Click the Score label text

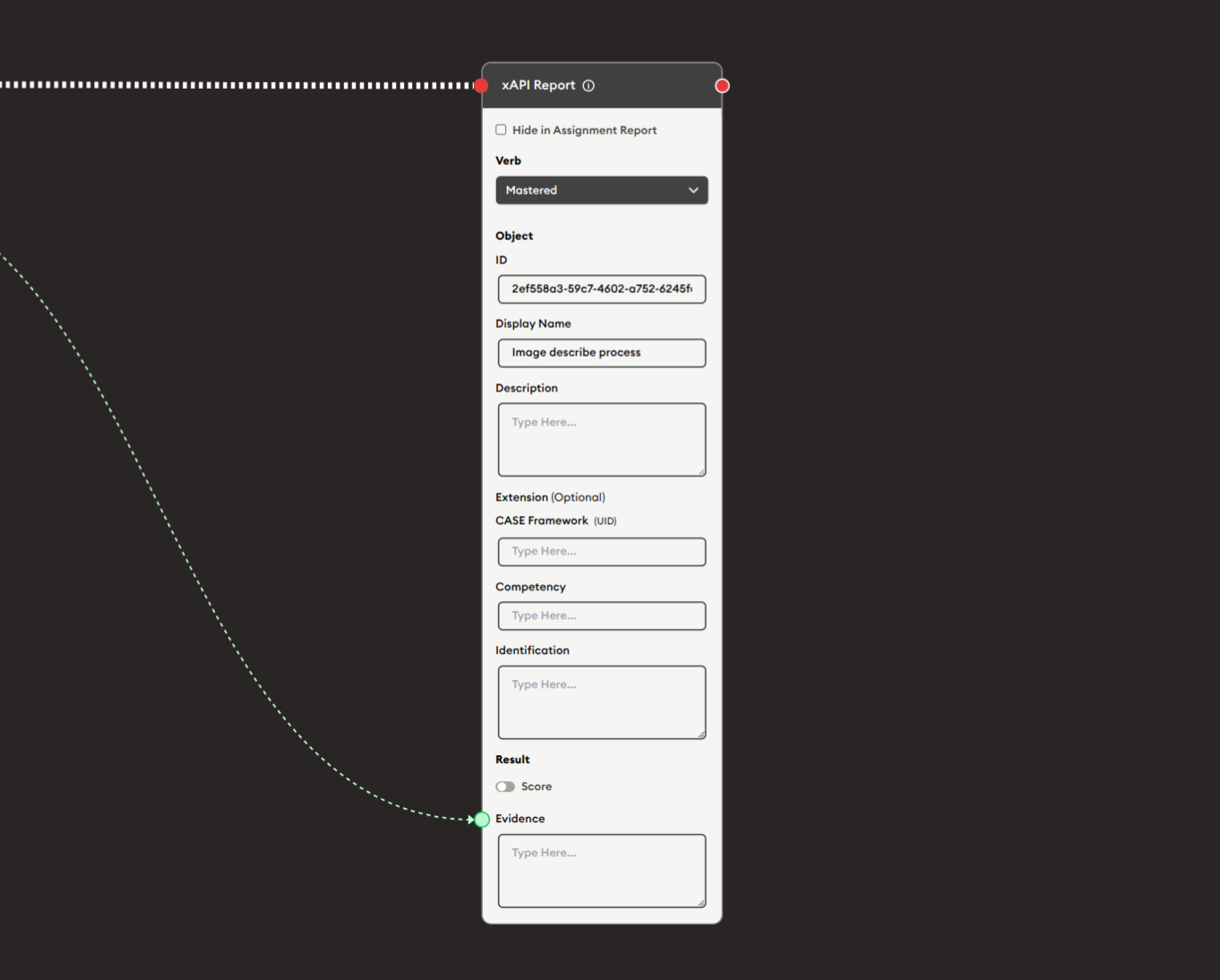click(x=537, y=787)
